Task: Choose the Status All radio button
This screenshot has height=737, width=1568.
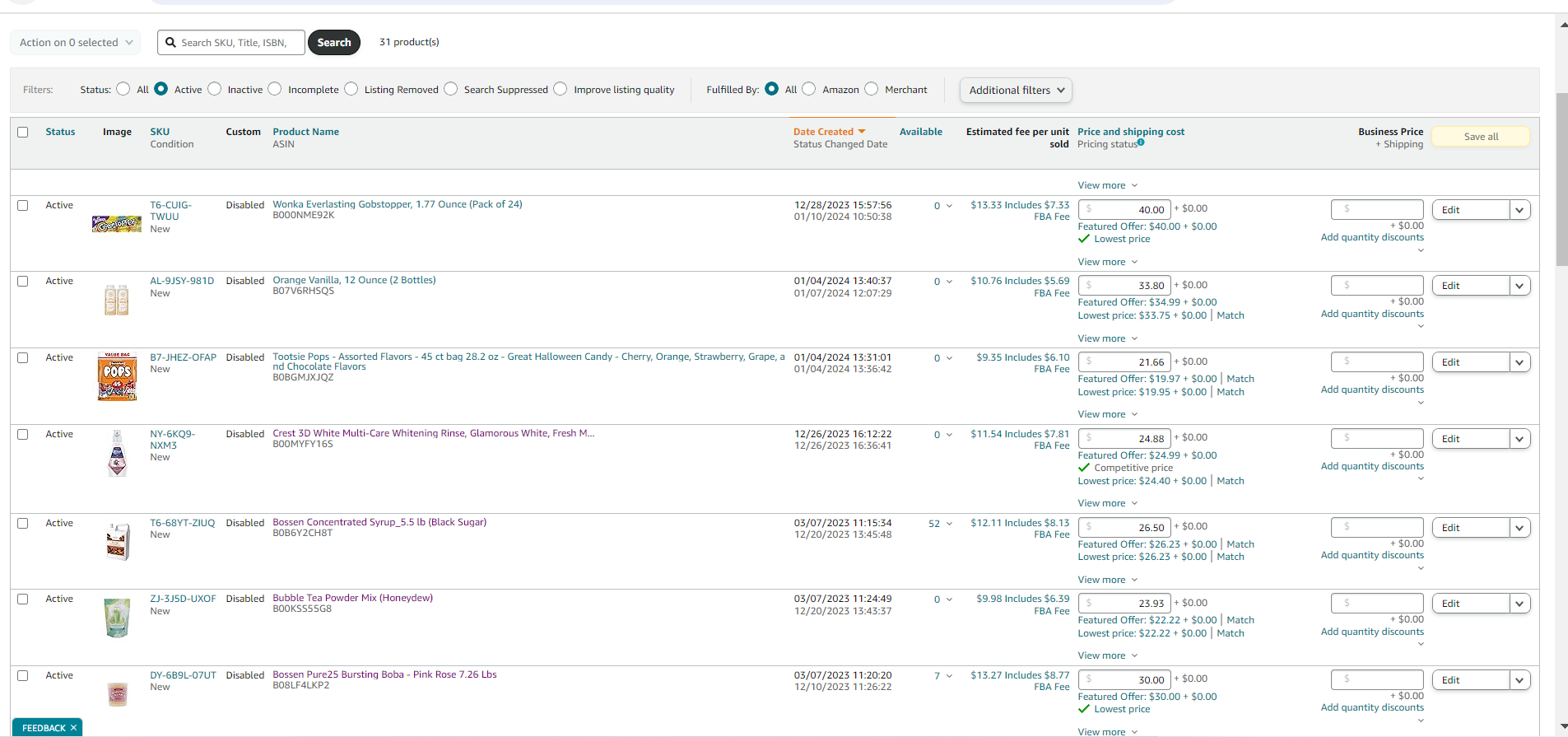Action: click(x=123, y=89)
